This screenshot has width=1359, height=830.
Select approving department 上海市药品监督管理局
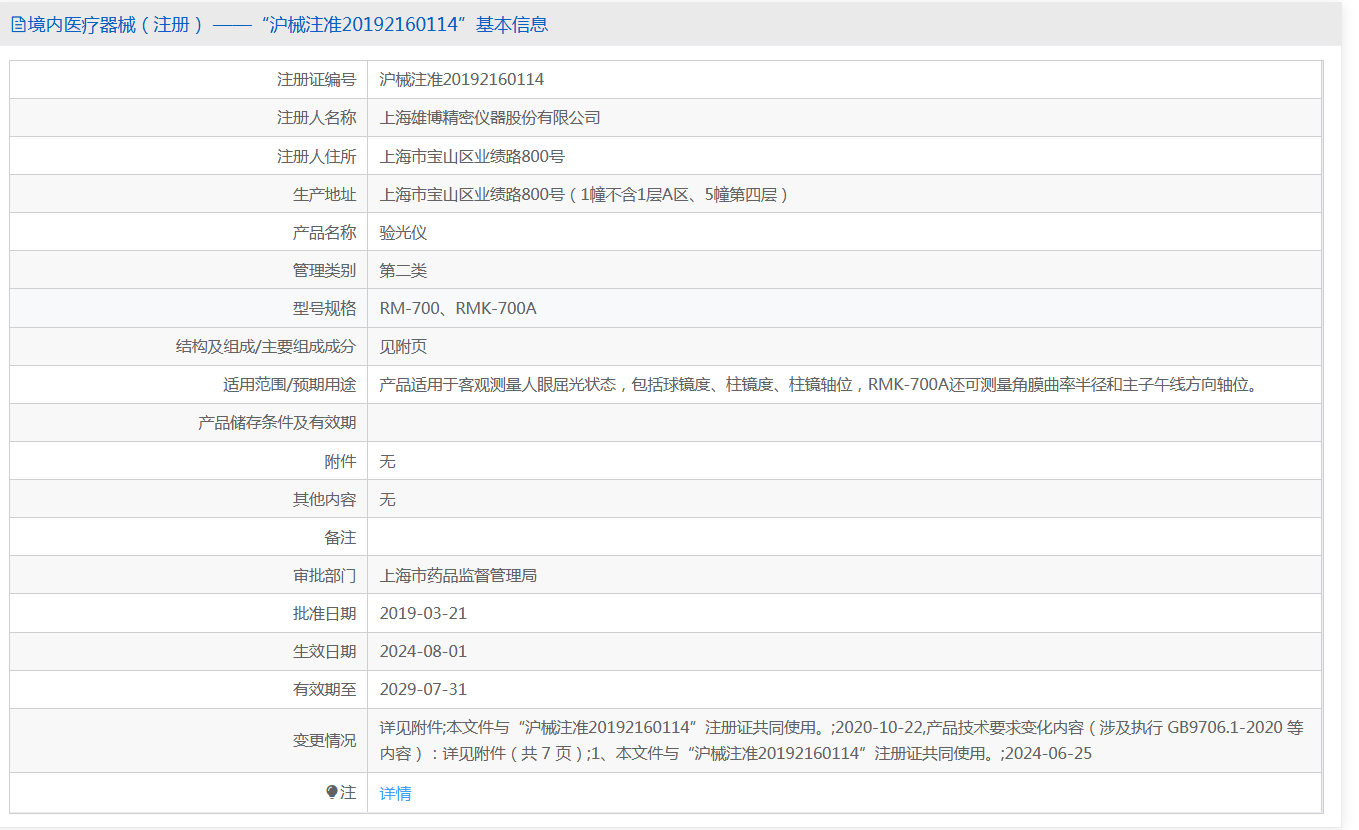click(458, 575)
